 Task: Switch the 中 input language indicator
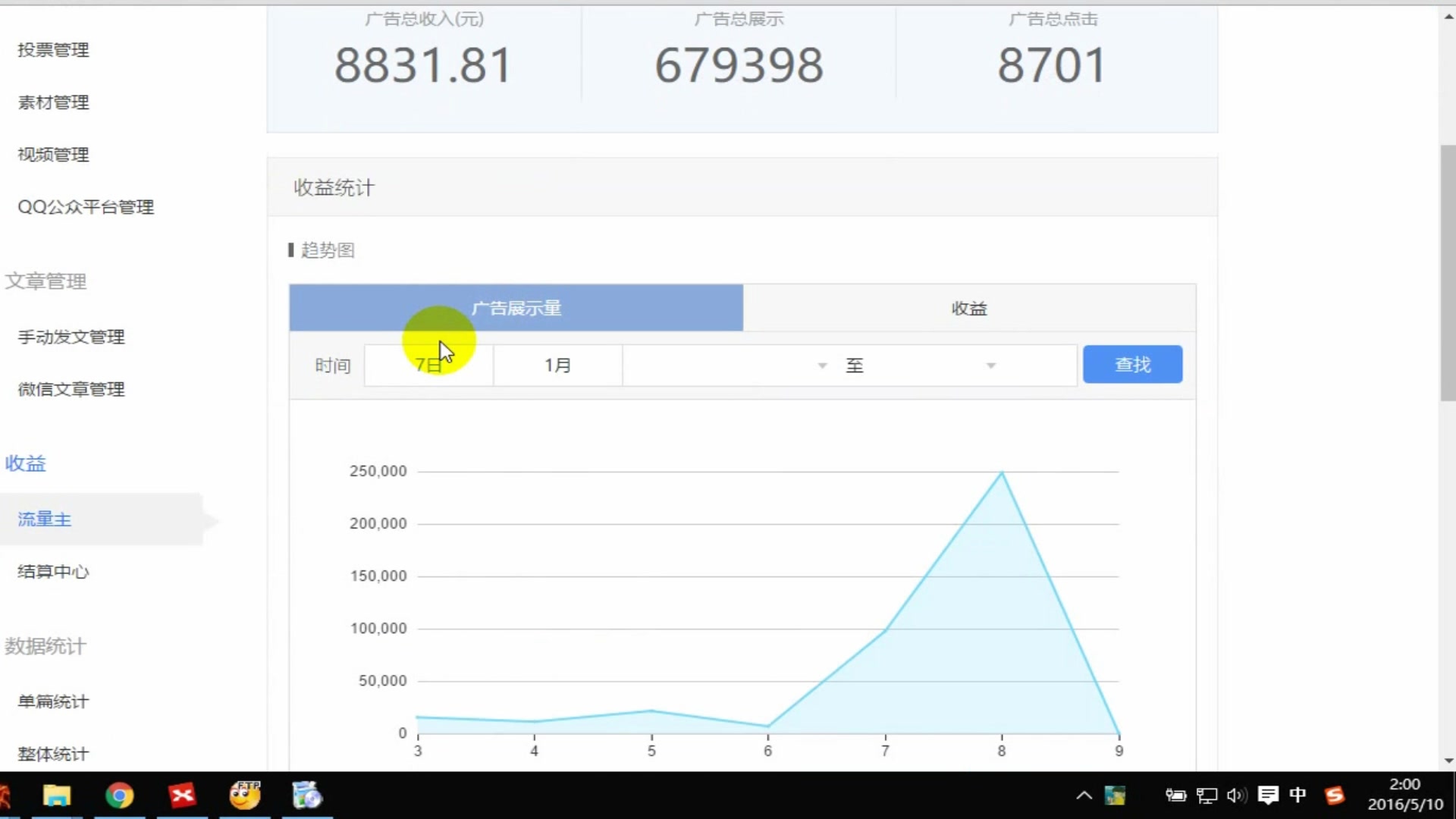[1298, 795]
